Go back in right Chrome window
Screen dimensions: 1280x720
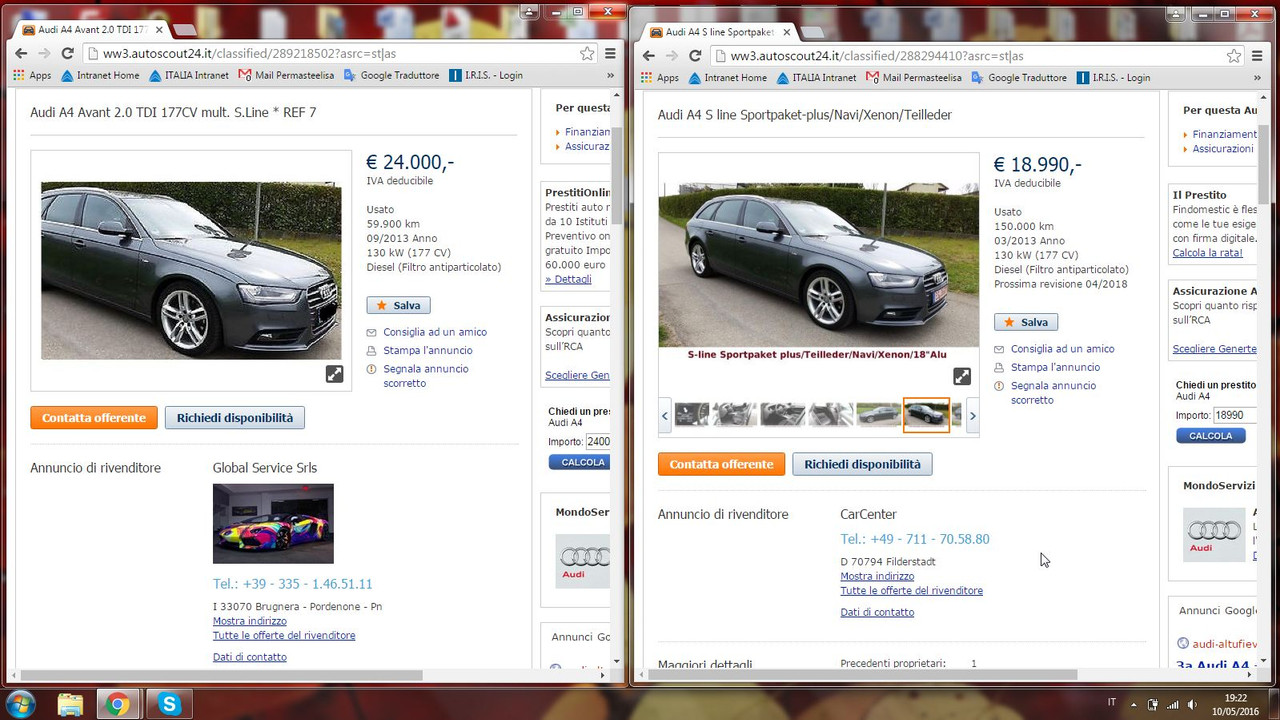tap(648, 56)
